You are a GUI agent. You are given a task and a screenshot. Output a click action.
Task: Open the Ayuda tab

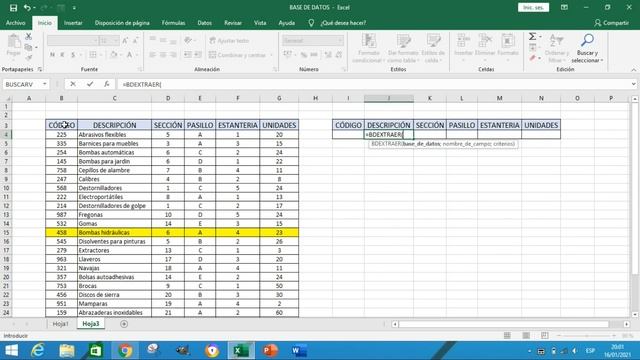pos(287,23)
